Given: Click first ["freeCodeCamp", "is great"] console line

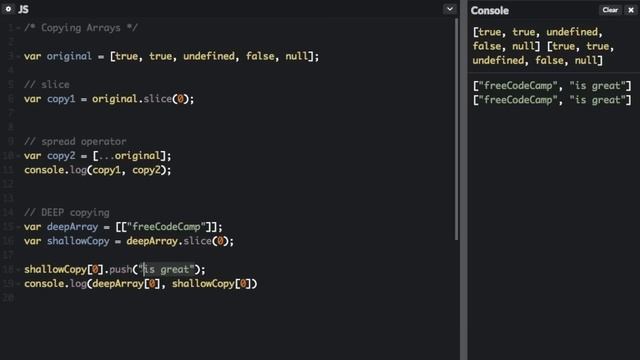Looking at the screenshot, I should 552,86.
